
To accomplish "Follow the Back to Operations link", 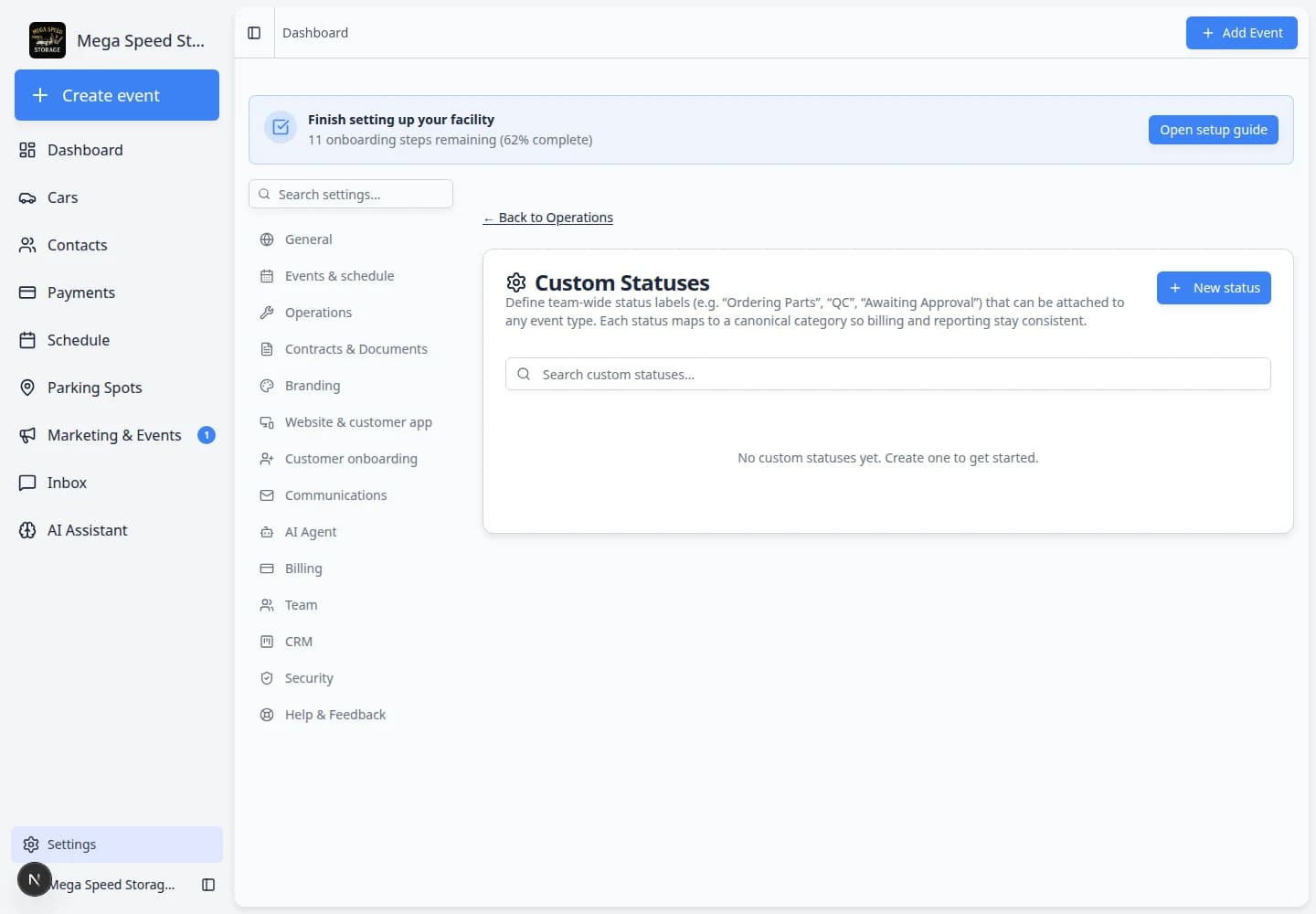I will [548, 218].
